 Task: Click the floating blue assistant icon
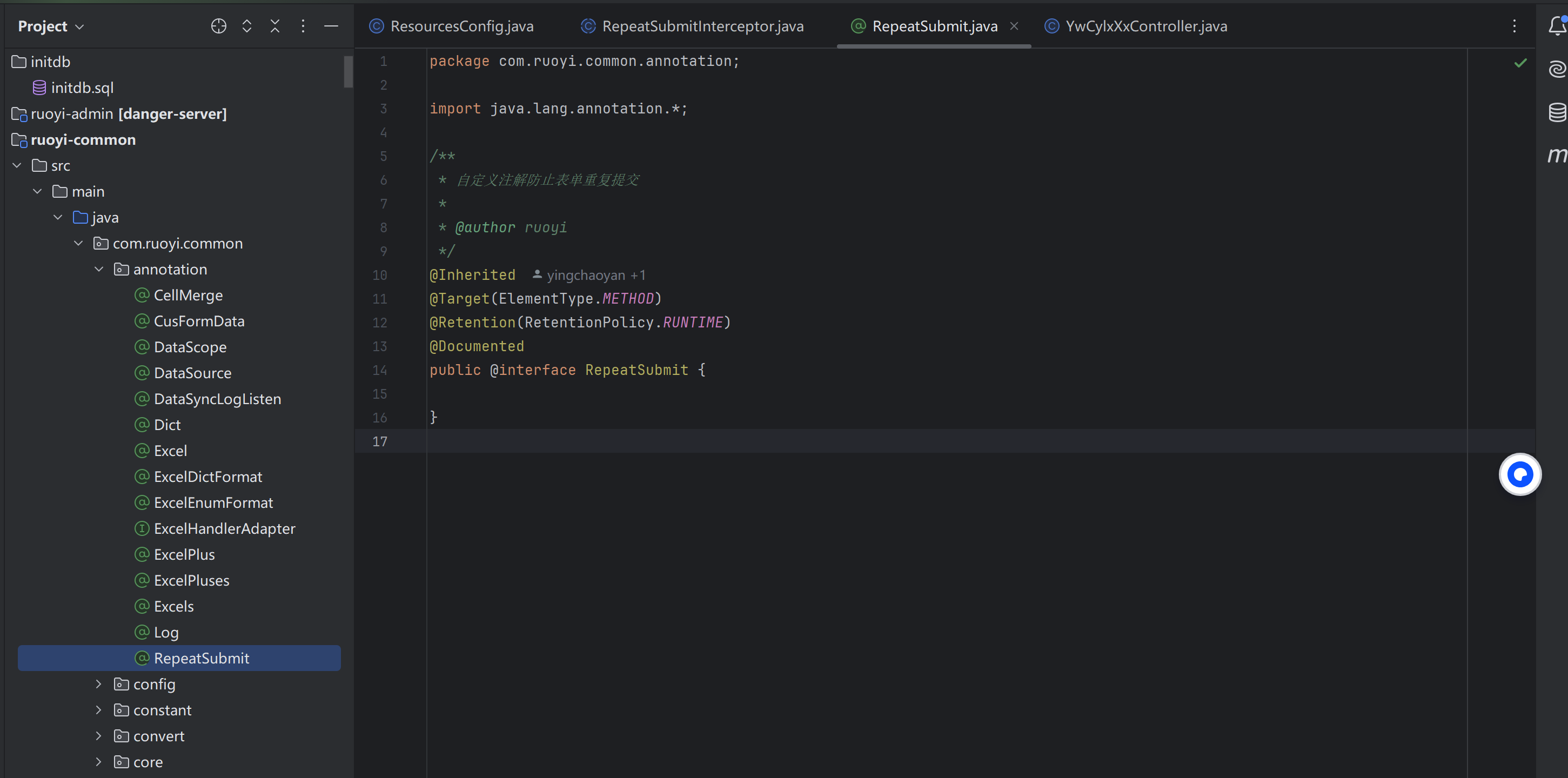tap(1519, 474)
